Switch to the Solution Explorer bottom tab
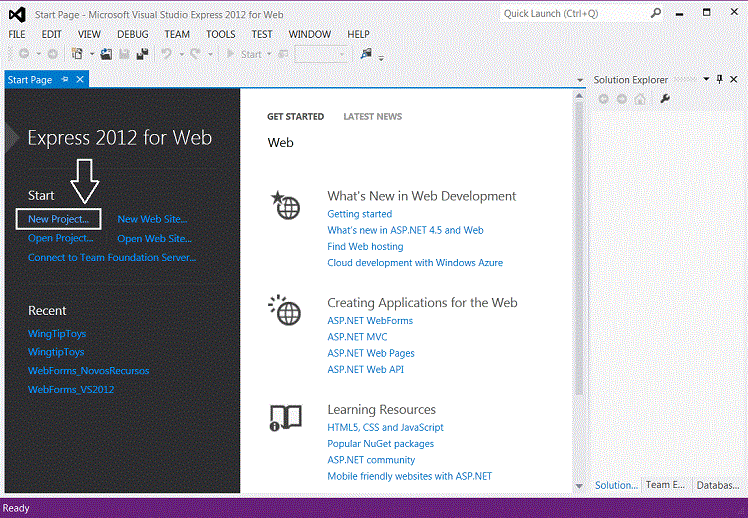 click(x=616, y=485)
